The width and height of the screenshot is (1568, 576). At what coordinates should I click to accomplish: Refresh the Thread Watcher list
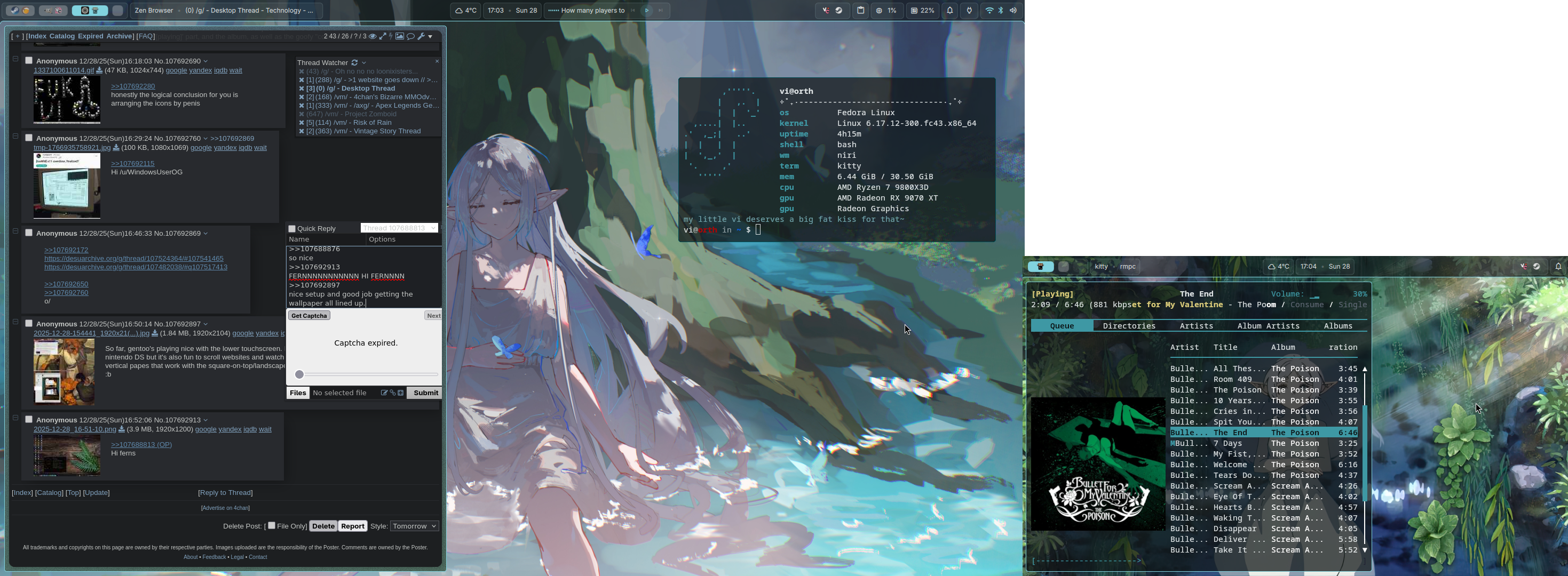tap(354, 62)
